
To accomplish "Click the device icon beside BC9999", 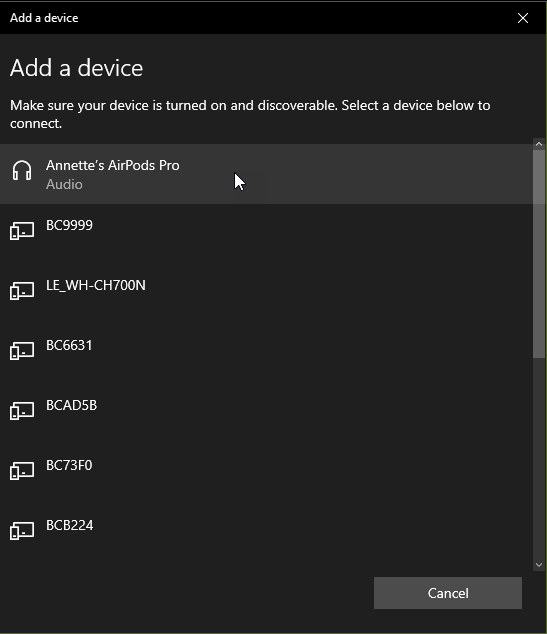I will coord(22,230).
